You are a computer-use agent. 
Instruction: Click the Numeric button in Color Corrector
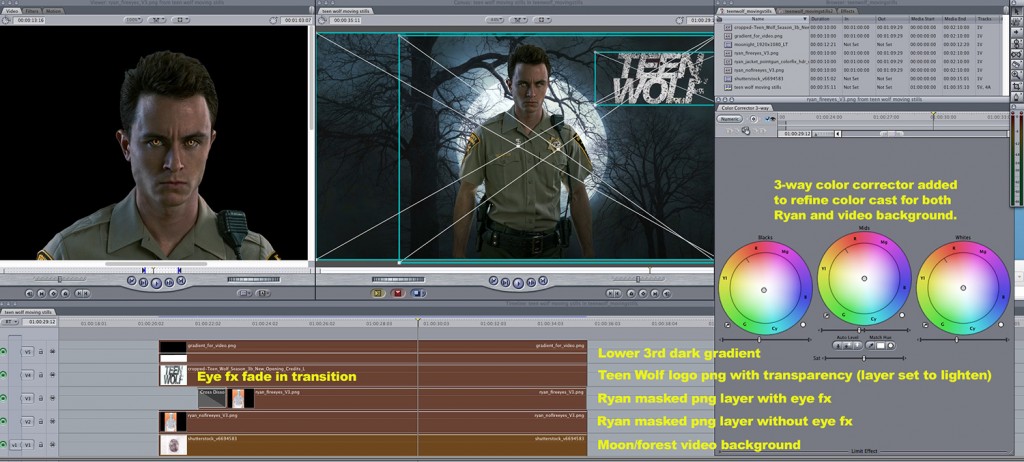coord(729,119)
